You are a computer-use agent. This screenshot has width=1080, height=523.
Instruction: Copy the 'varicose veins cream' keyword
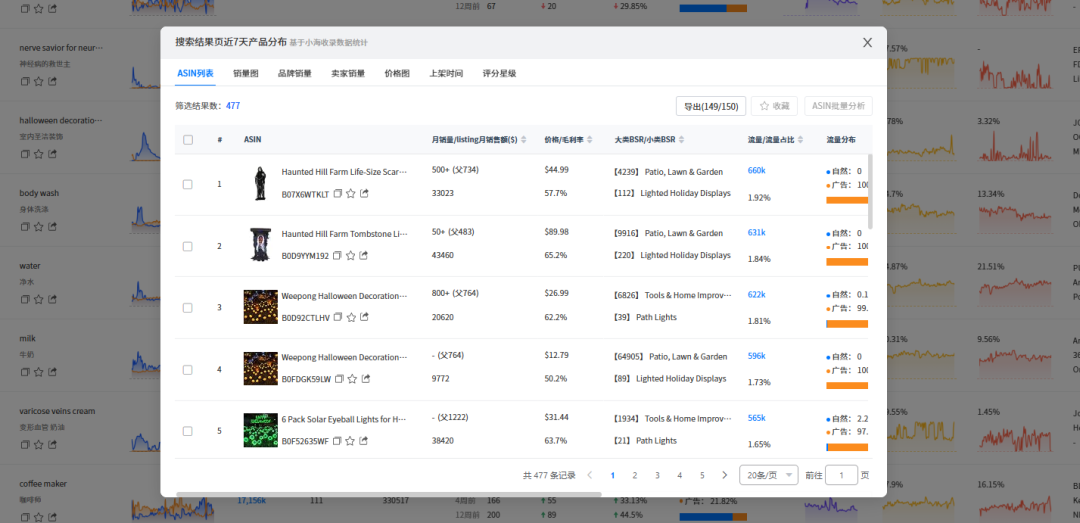[x=25, y=444]
